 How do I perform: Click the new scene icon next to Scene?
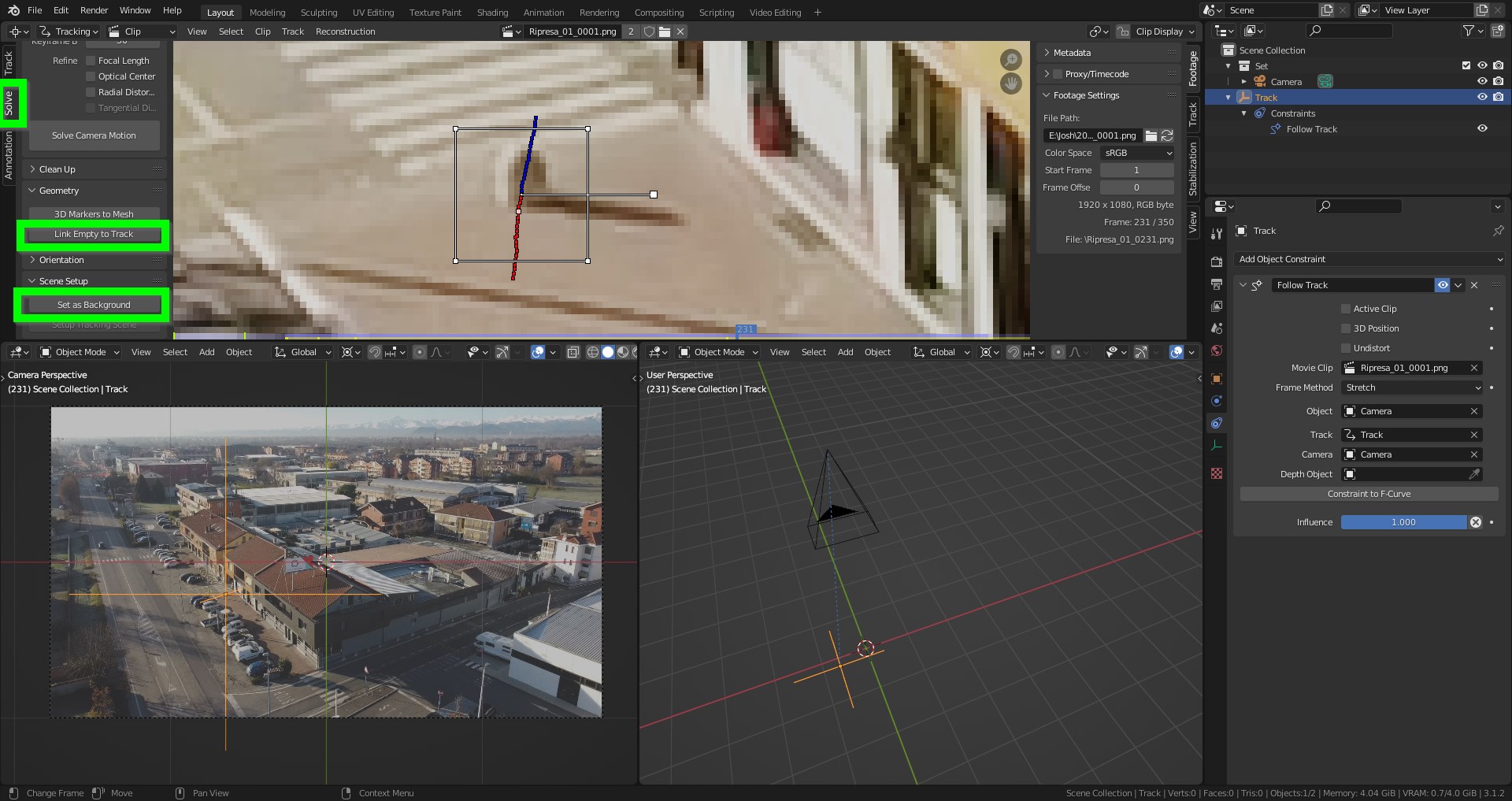click(1327, 10)
